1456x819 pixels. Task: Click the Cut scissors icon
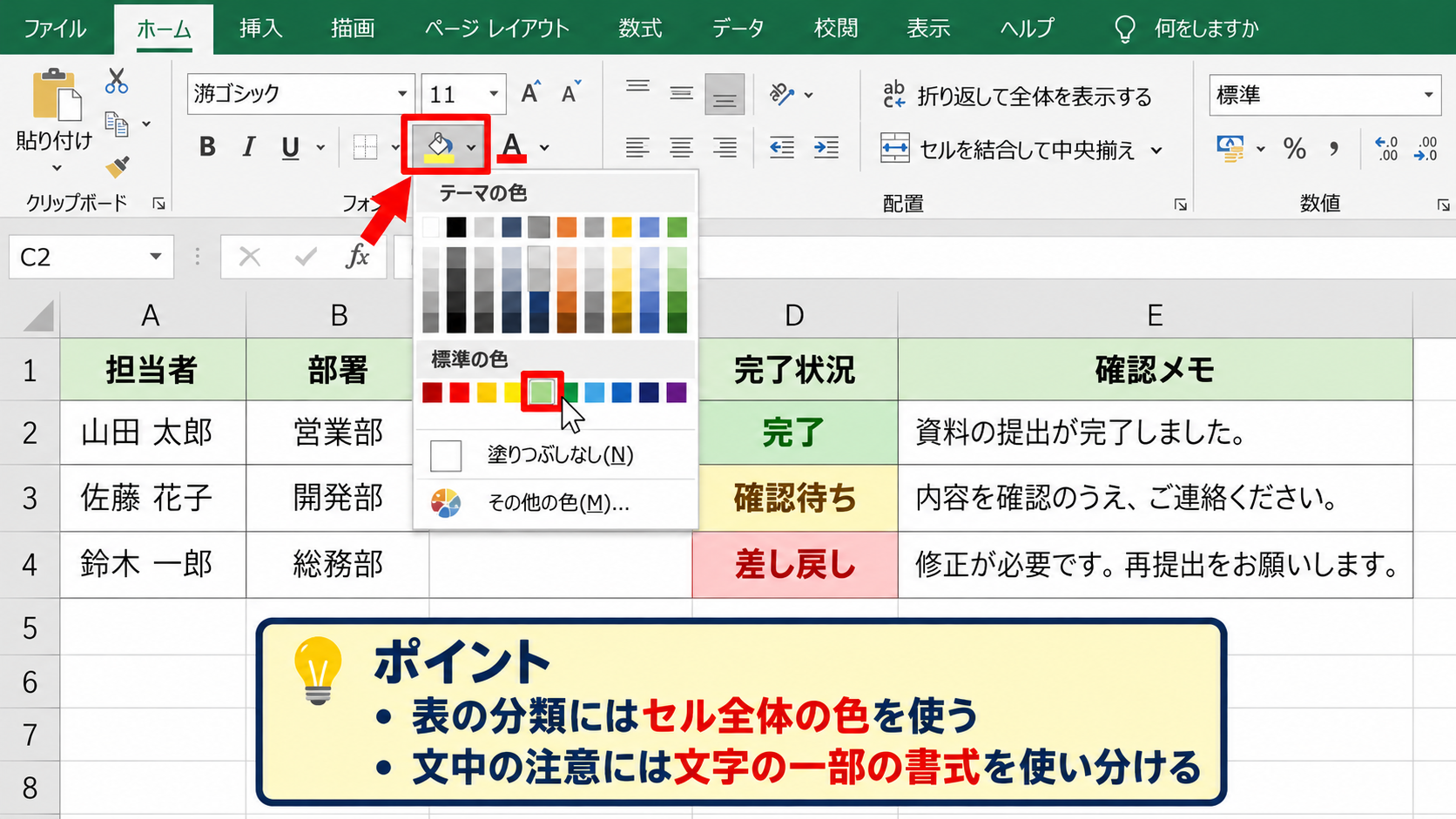pyautogui.click(x=116, y=81)
